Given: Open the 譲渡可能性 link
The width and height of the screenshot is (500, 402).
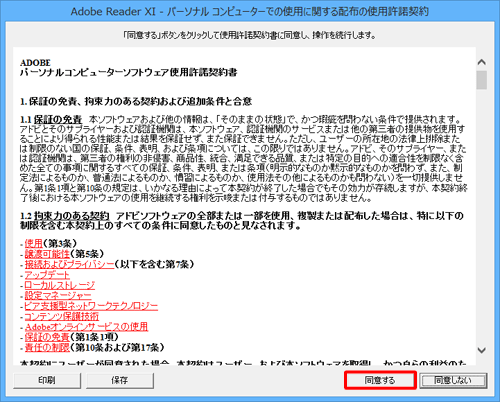Looking at the screenshot, I should (x=47, y=254).
